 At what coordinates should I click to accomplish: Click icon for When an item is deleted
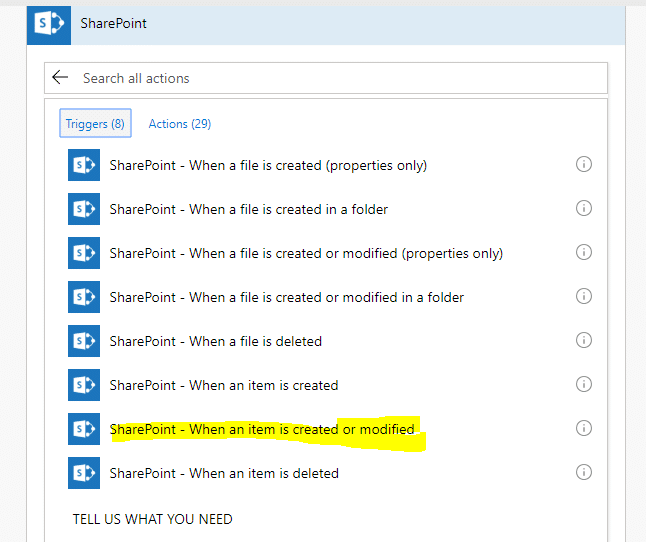(84, 473)
